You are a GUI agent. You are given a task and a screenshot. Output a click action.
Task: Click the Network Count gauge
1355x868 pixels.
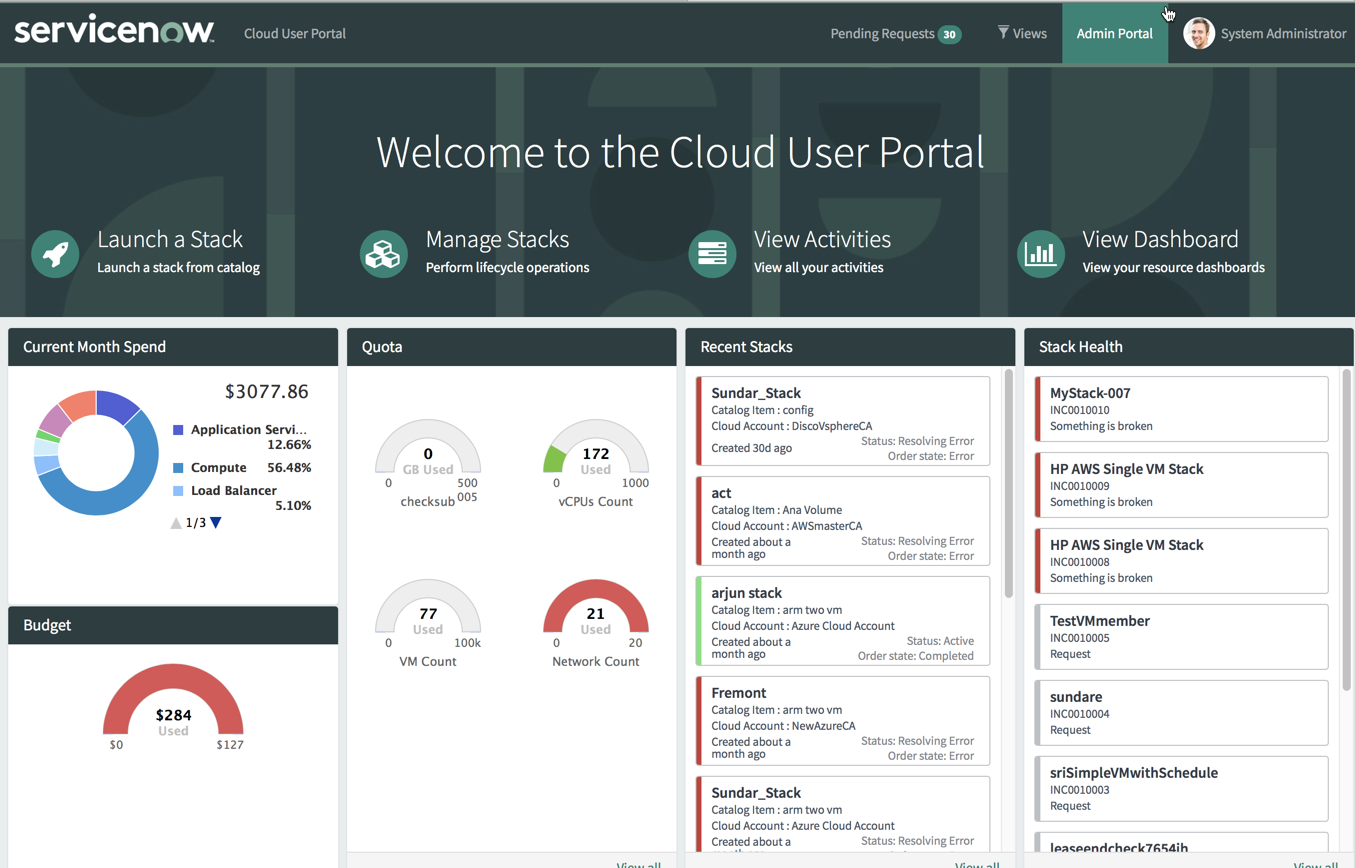(595, 608)
